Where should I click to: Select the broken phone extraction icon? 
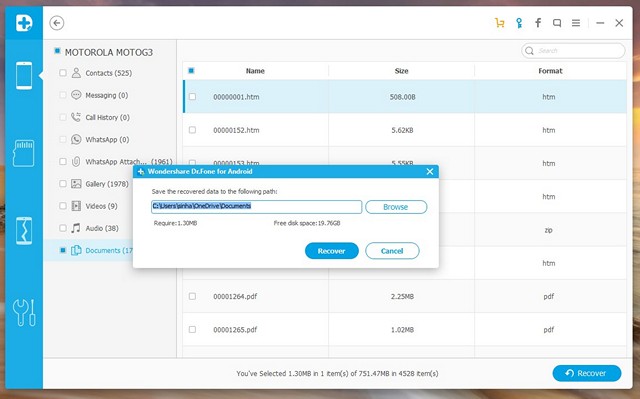(x=24, y=231)
